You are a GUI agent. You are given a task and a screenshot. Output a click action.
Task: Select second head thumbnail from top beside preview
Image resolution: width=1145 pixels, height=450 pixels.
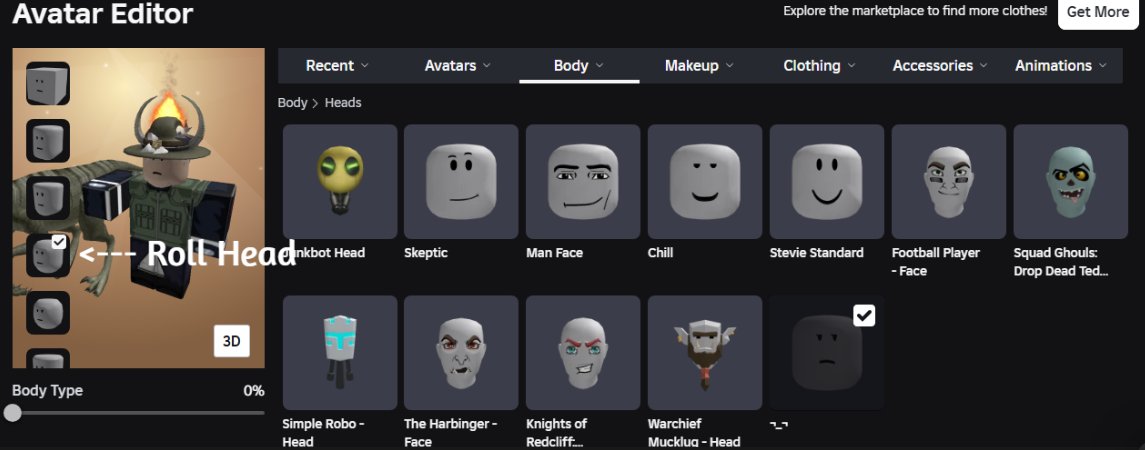coord(48,140)
